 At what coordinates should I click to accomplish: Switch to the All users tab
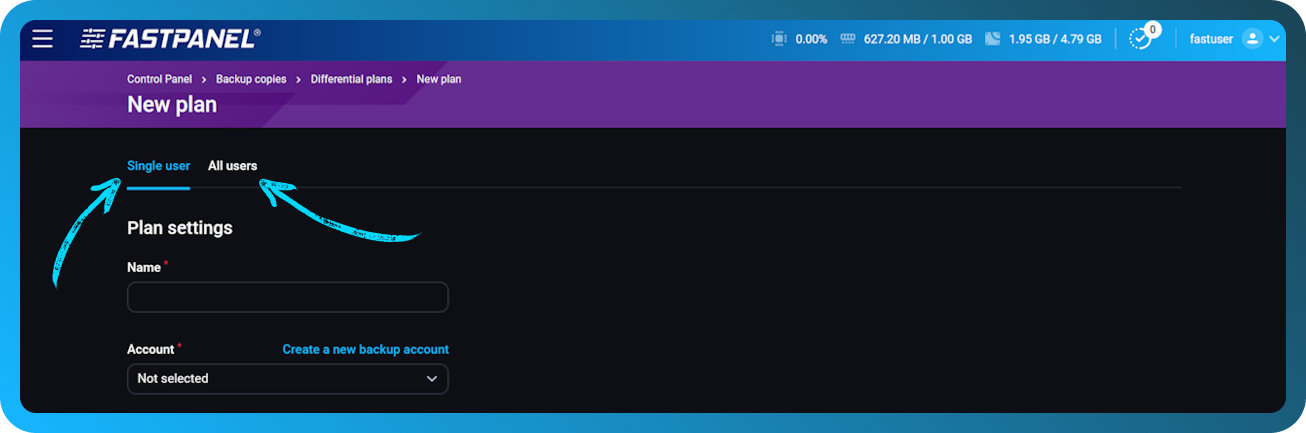232,166
